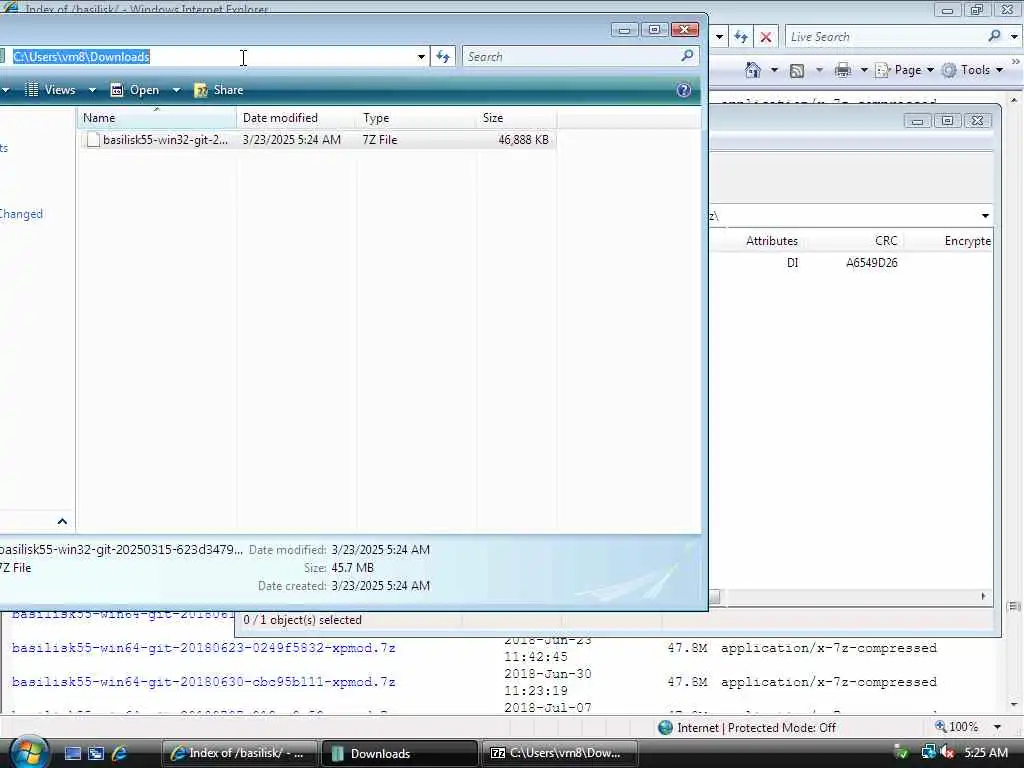Open the zoom level dropdown arrow
This screenshot has height=768, width=1024.
coord(997,727)
